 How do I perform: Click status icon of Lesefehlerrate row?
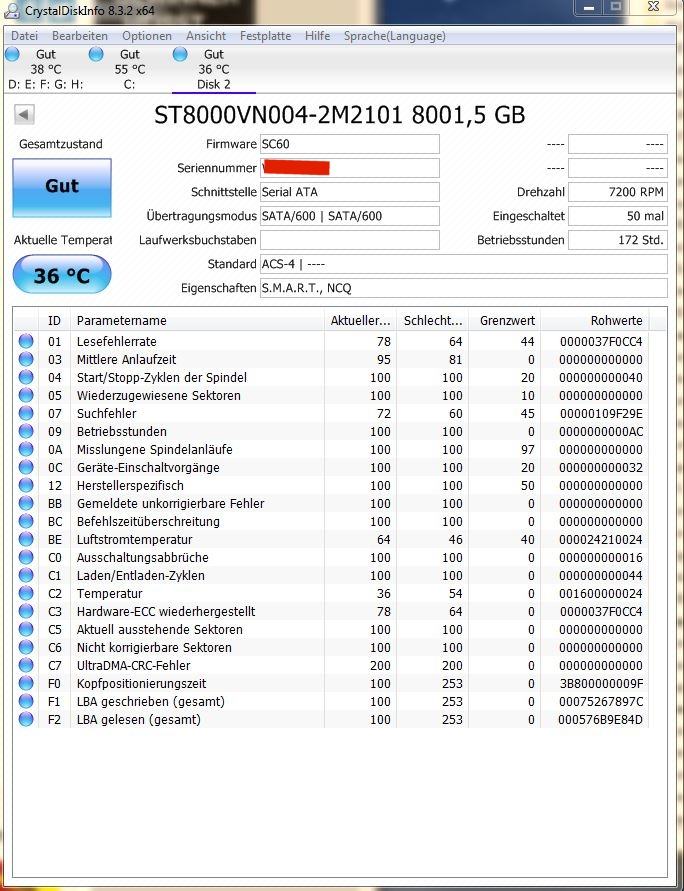click(26, 342)
